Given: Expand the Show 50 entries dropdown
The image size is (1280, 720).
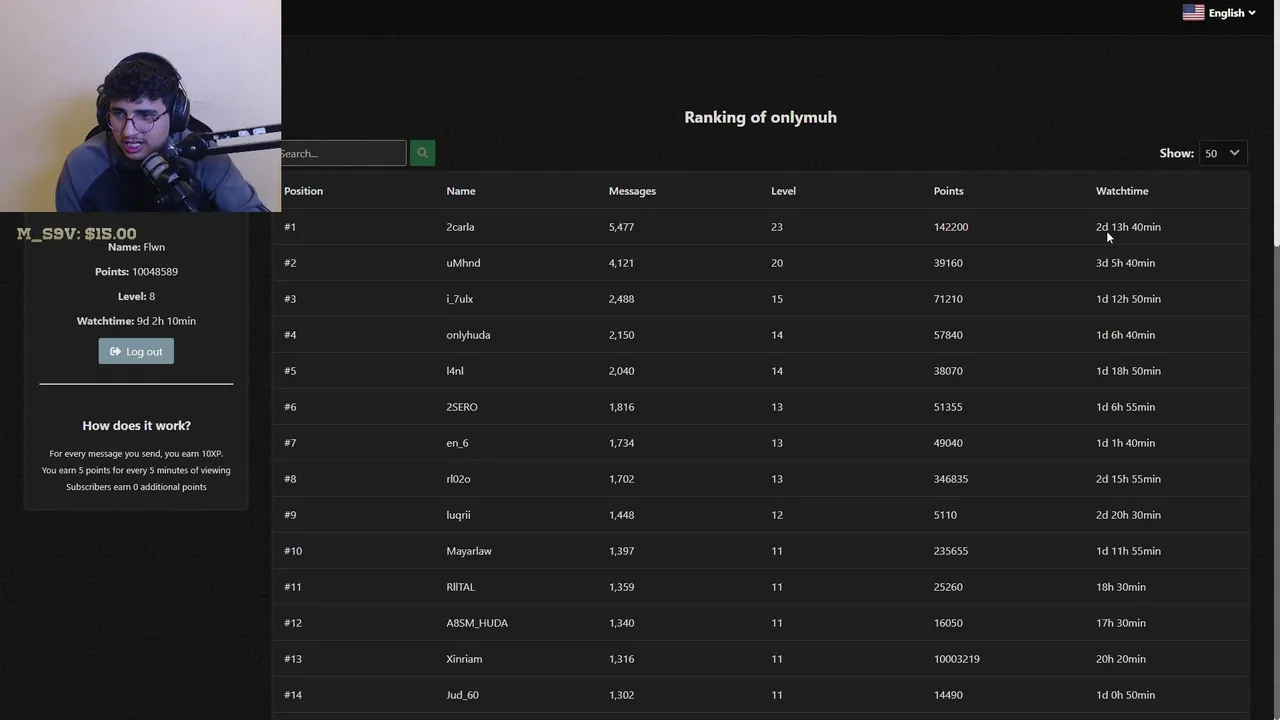Looking at the screenshot, I should coord(1222,153).
